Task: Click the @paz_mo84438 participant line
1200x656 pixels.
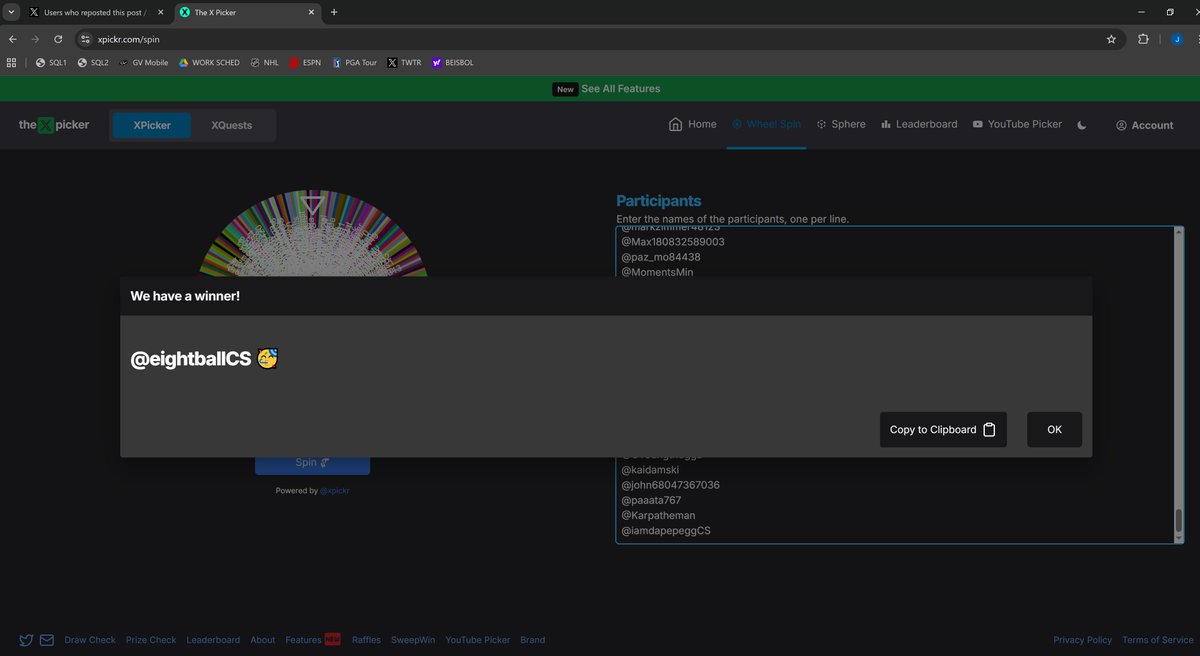Action: tap(660, 257)
